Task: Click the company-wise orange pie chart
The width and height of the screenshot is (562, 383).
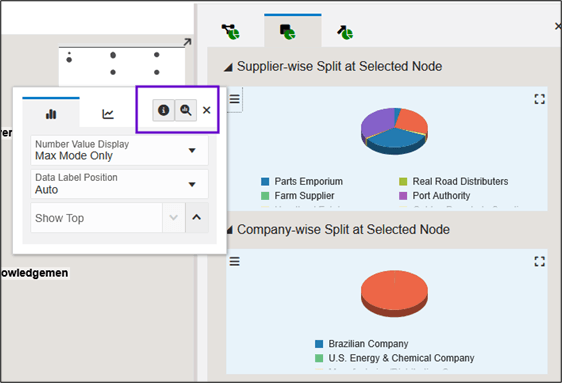Action: pos(394,293)
